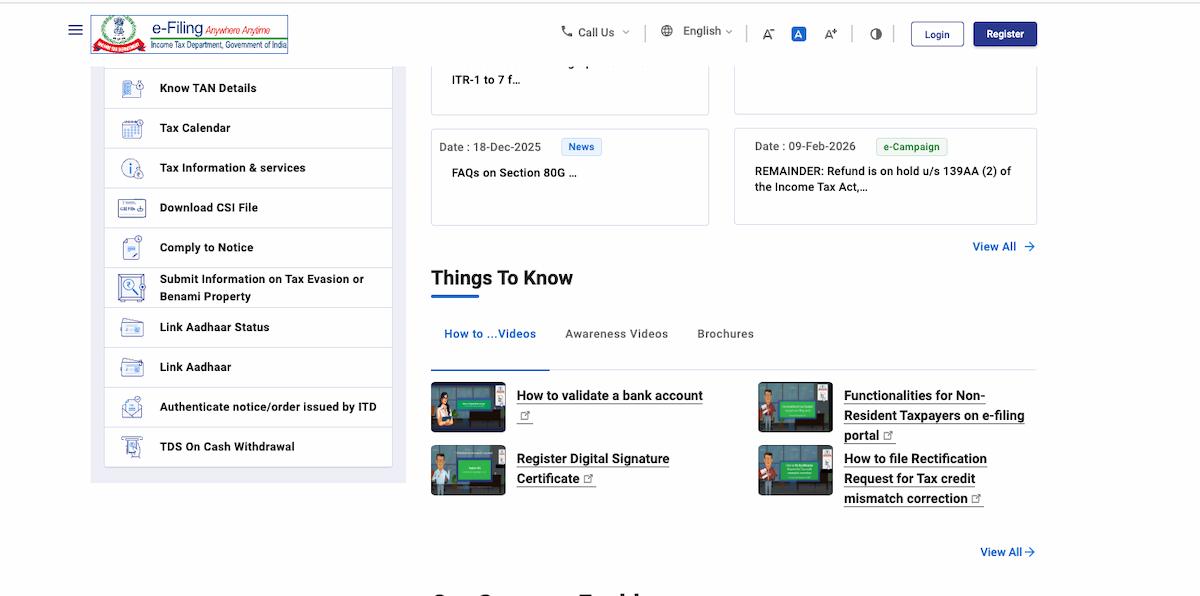The width and height of the screenshot is (1200, 596).
Task: Open the Register Digital Signature Certificate video thumbnail
Action: [x=468, y=470]
